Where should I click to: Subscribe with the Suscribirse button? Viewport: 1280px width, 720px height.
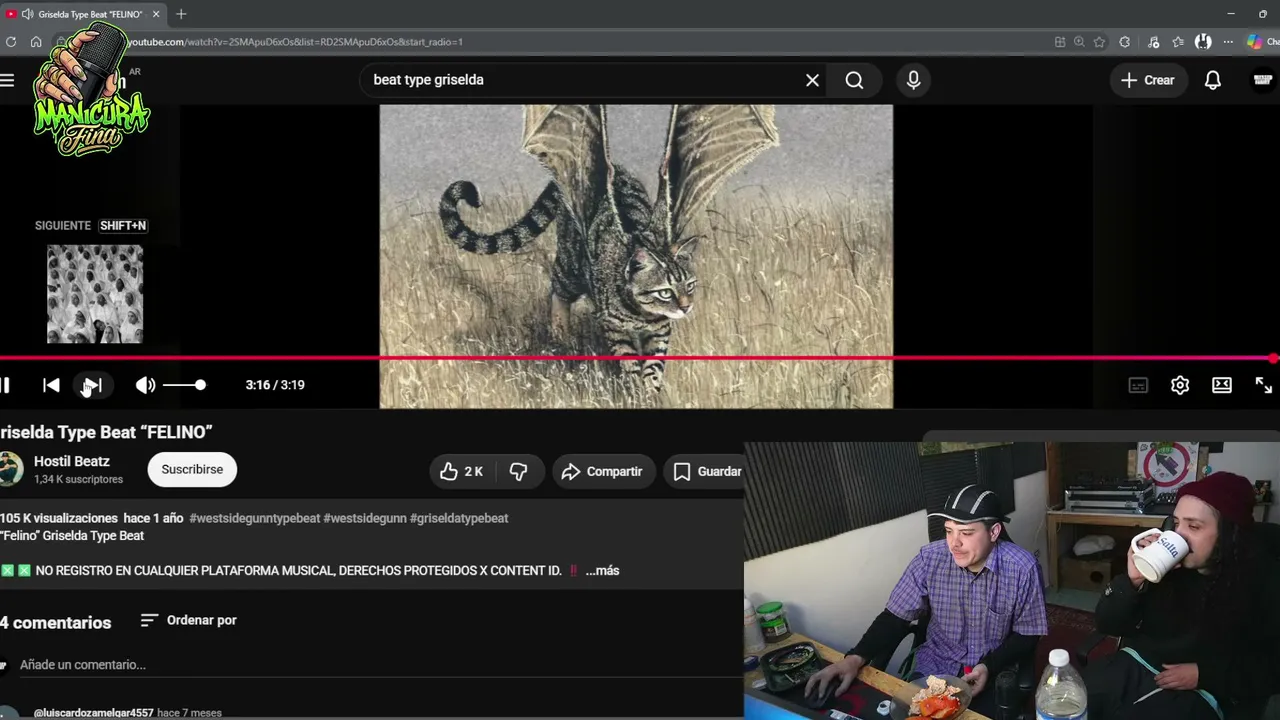click(192, 469)
